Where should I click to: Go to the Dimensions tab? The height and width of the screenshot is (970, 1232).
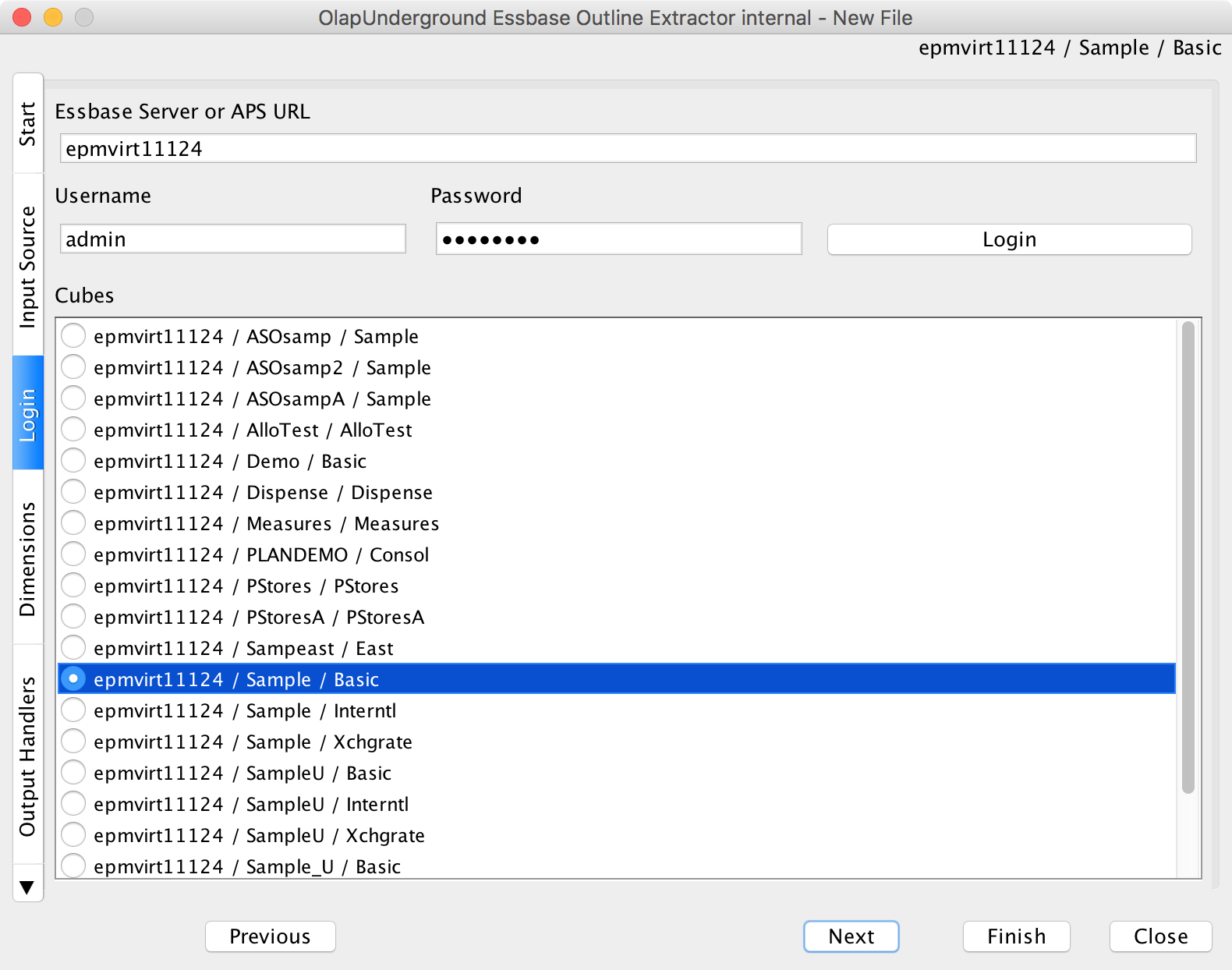click(x=28, y=558)
